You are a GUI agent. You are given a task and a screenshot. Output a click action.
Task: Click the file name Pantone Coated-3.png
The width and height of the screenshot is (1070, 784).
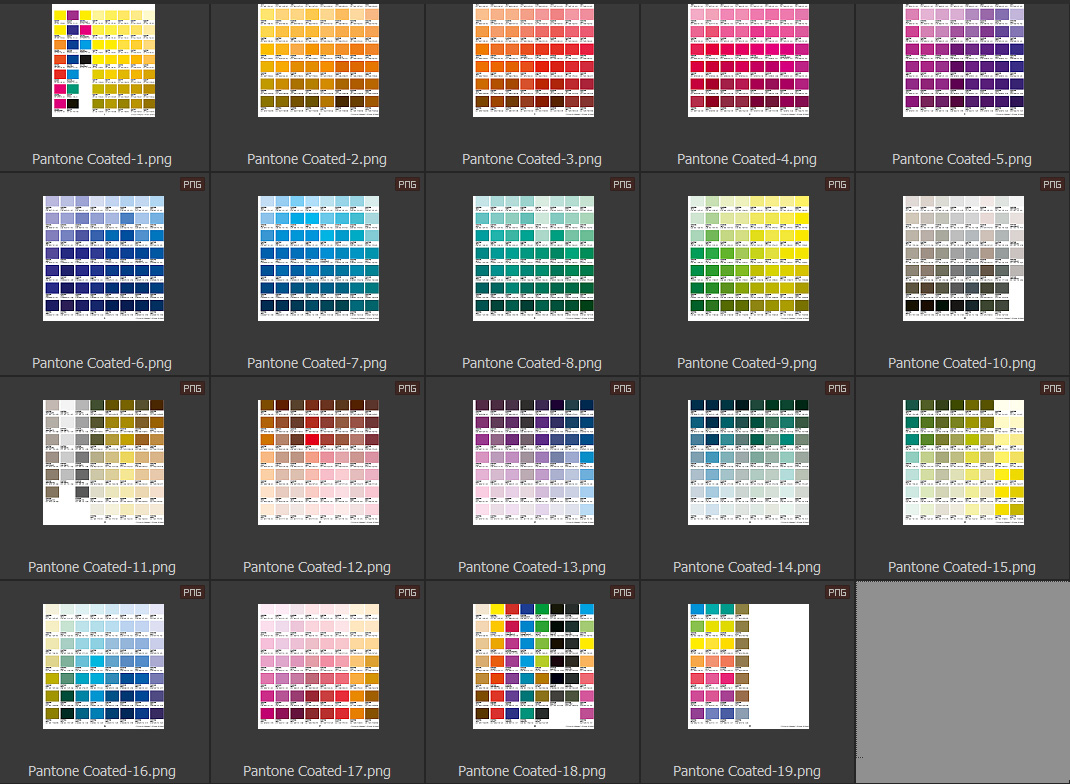coord(532,159)
